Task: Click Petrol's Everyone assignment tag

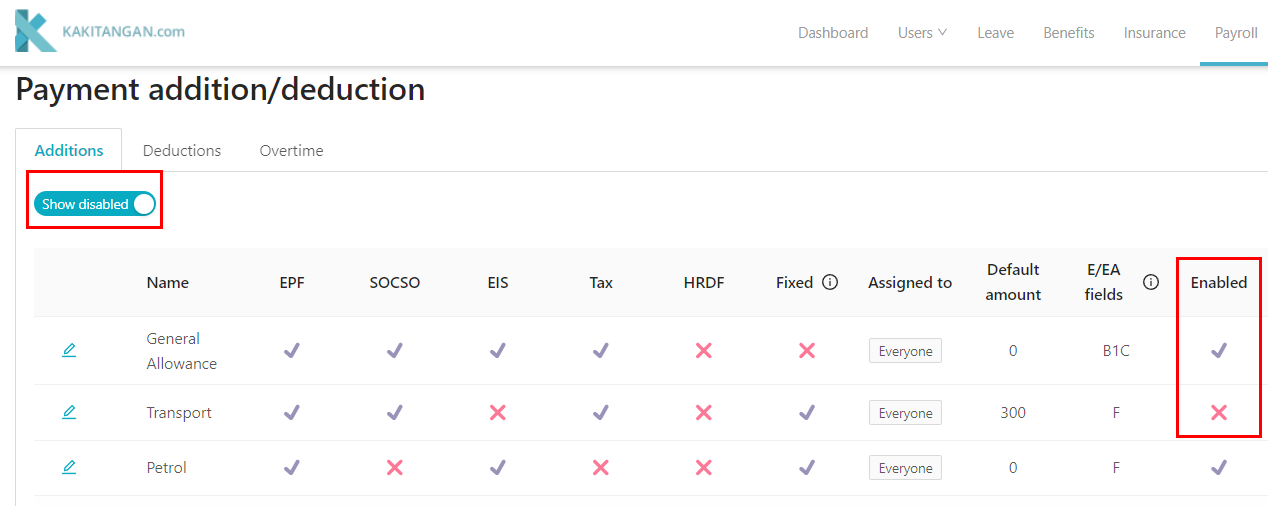Action: tap(905, 468)
